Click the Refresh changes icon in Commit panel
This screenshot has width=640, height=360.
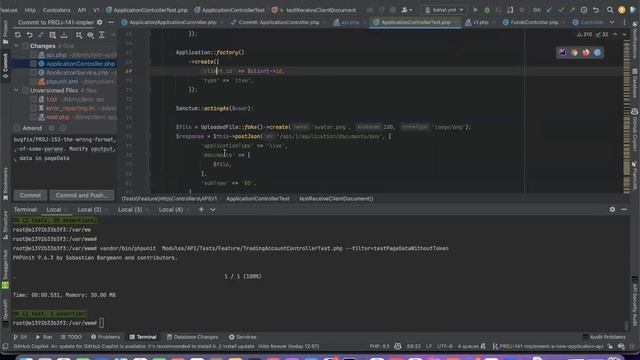18,35
